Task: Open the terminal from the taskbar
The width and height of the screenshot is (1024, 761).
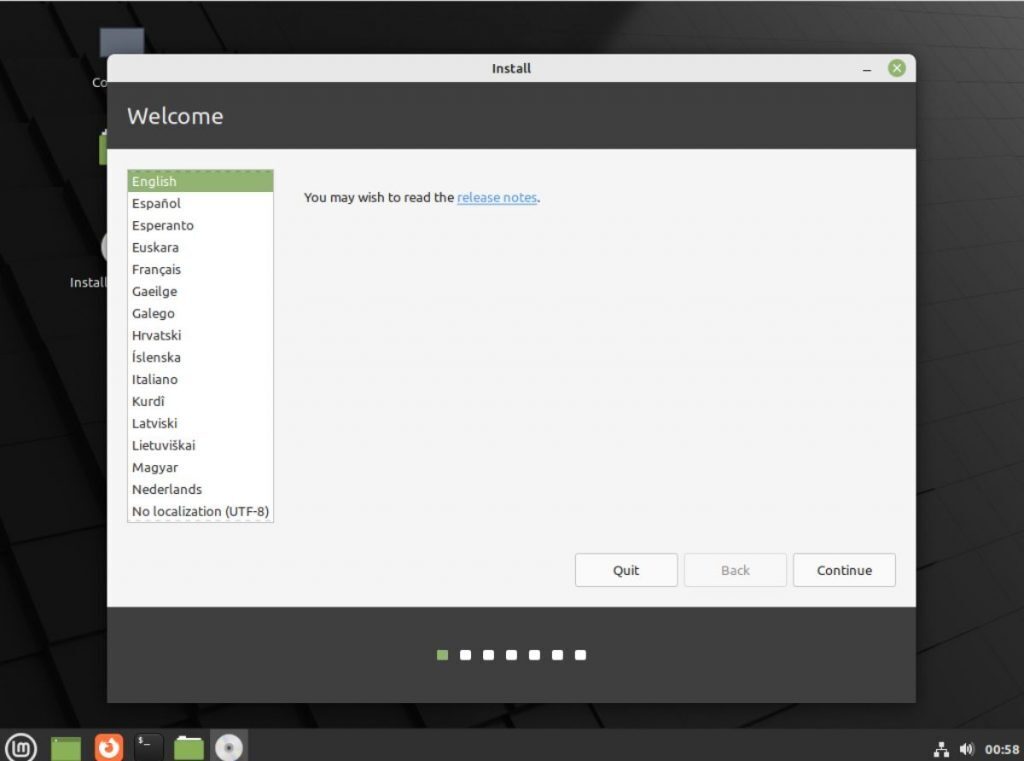Action: click(146, 746)
